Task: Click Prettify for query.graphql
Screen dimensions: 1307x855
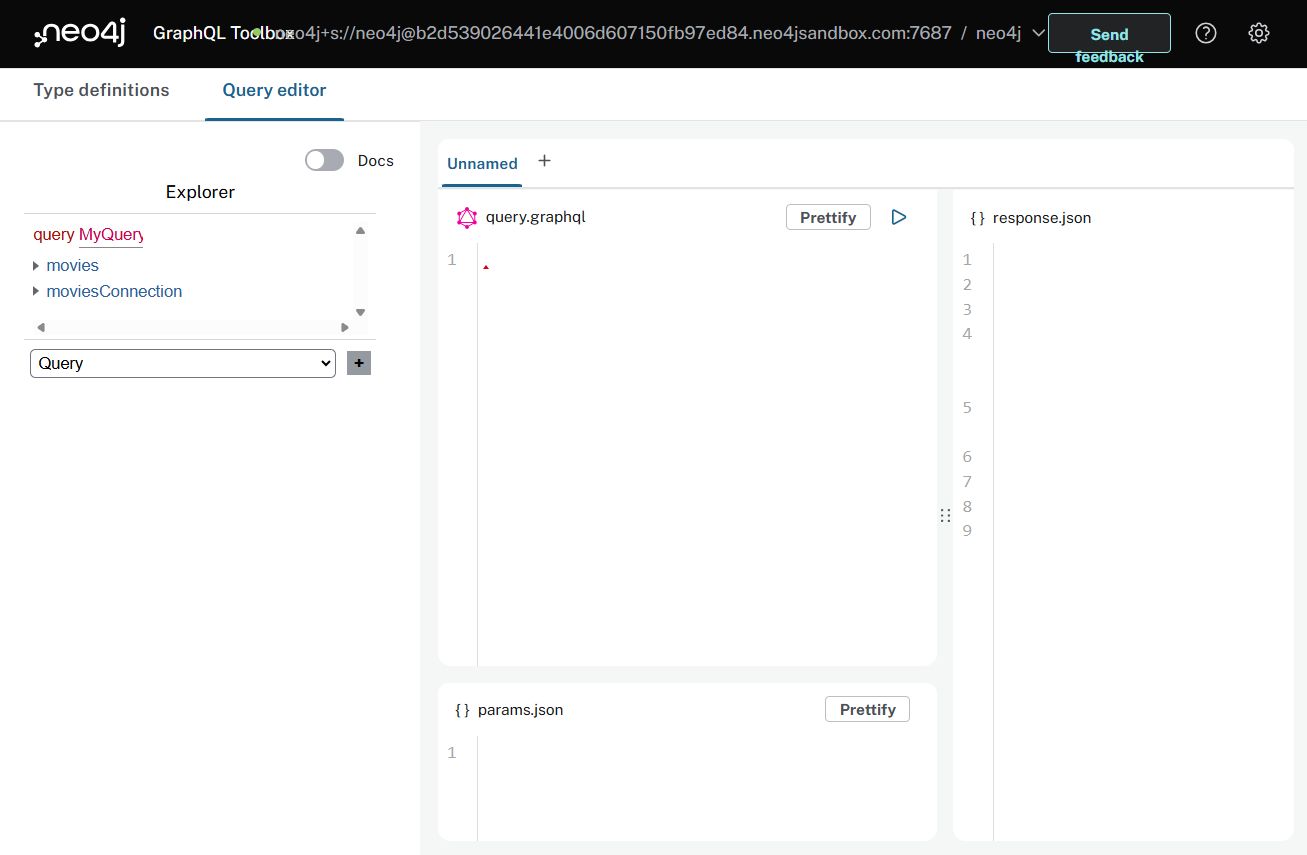Action: pos(828,217)
